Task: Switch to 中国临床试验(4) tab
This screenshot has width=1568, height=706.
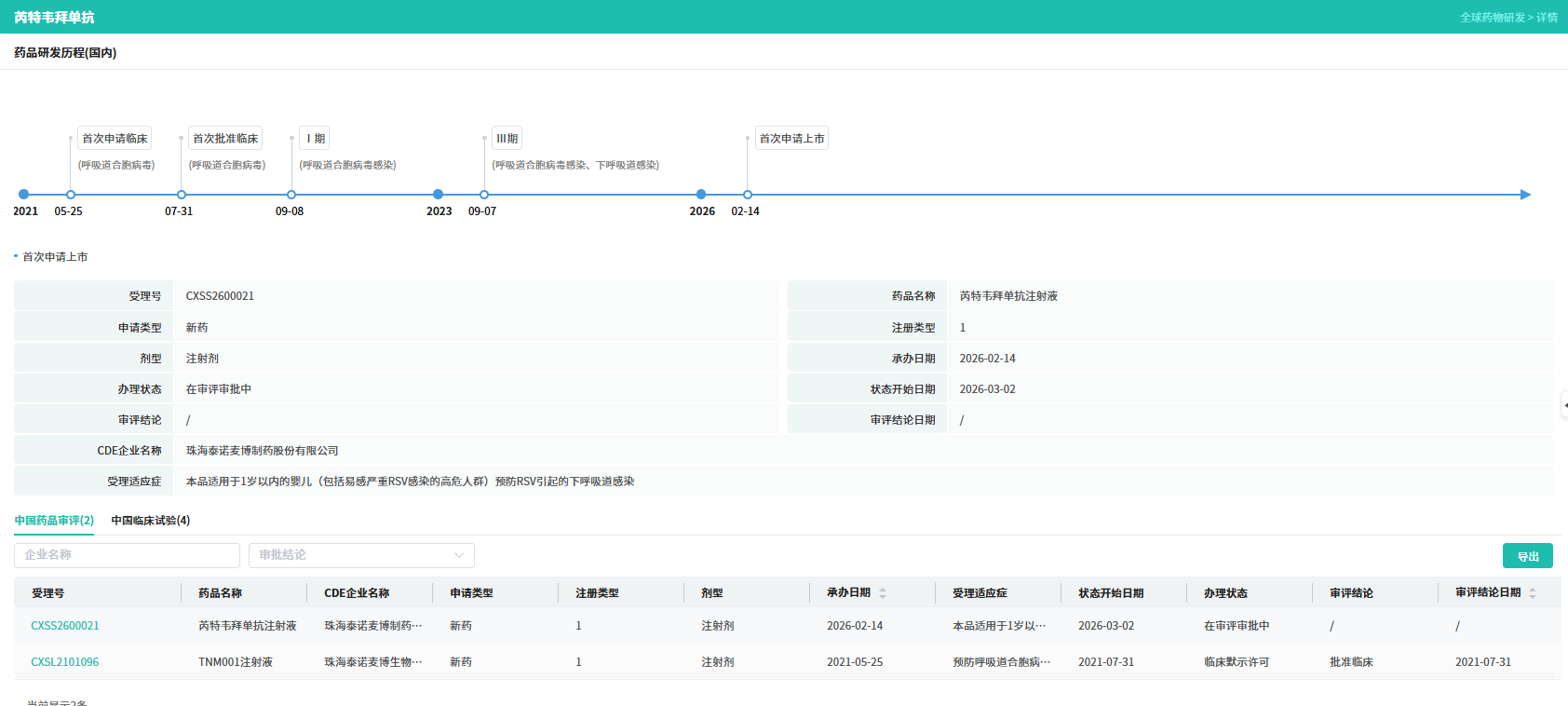Action: [x=151, y=521]
